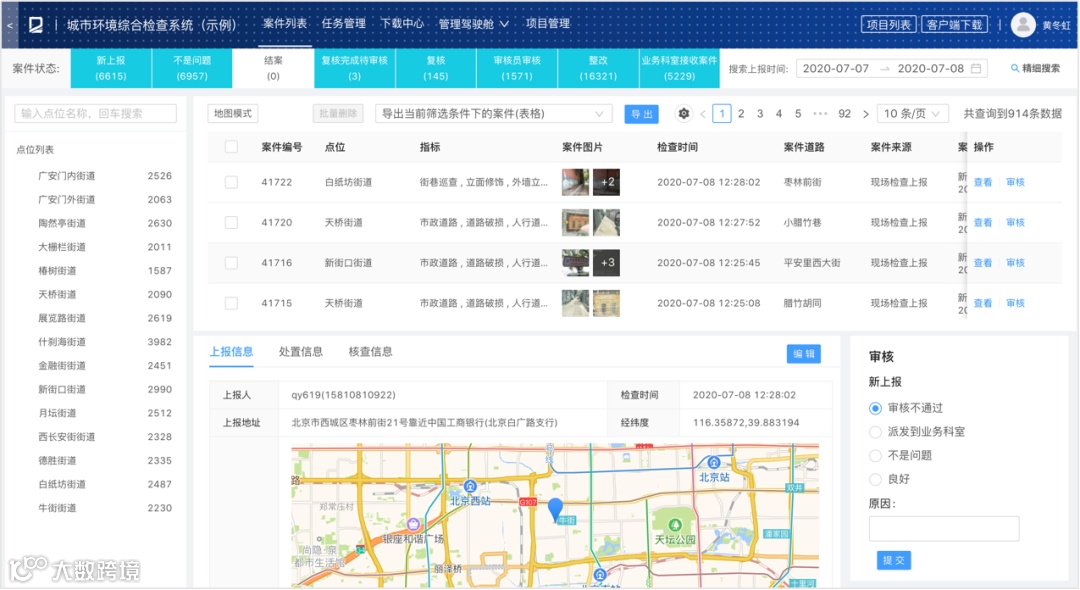Click 审核 link for case 41720
The image size is (1080, 590).
pyautogui.click(x=1015, y=223)
